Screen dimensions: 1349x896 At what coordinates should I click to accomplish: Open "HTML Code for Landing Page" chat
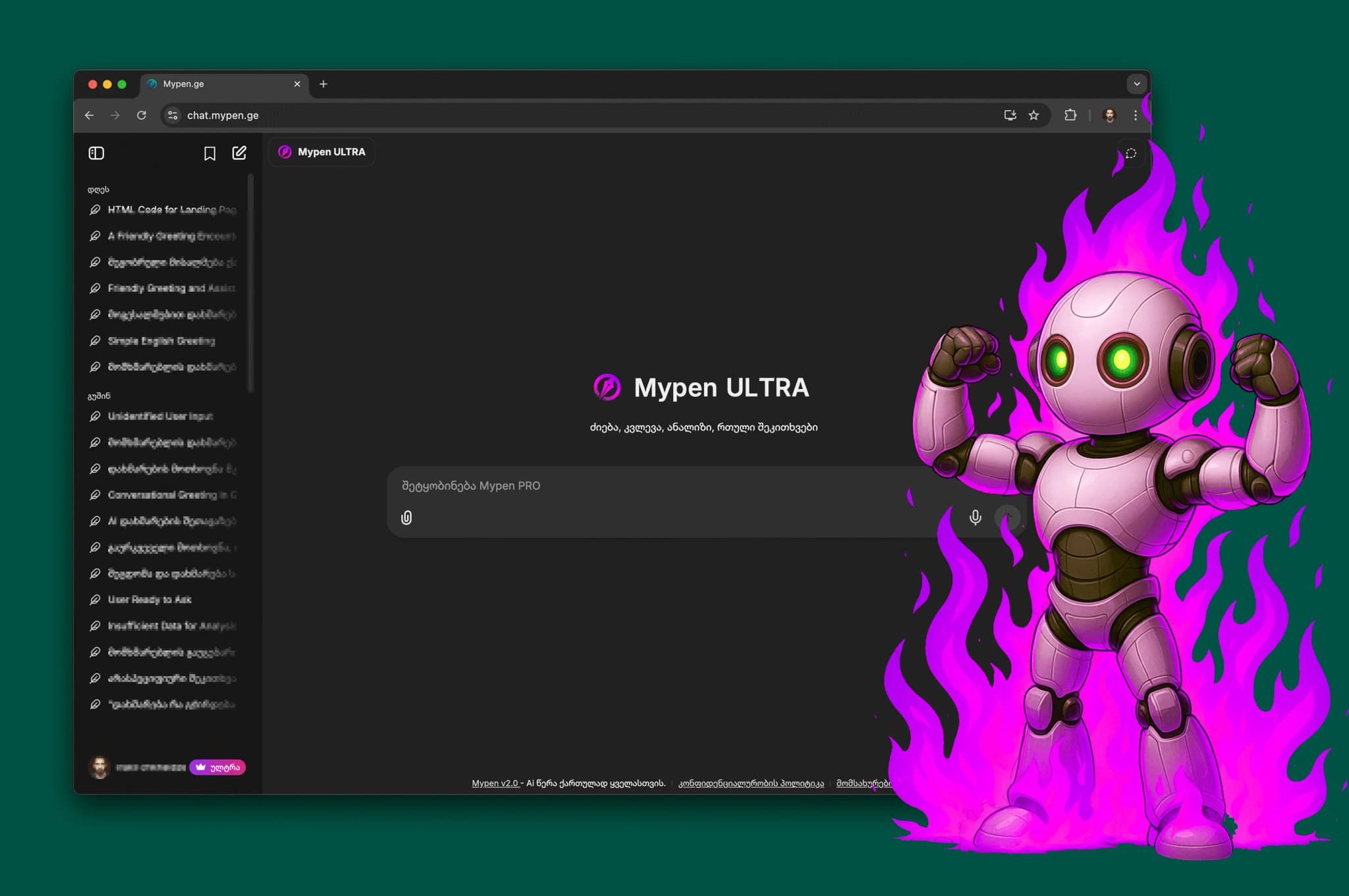click(170, 209)
